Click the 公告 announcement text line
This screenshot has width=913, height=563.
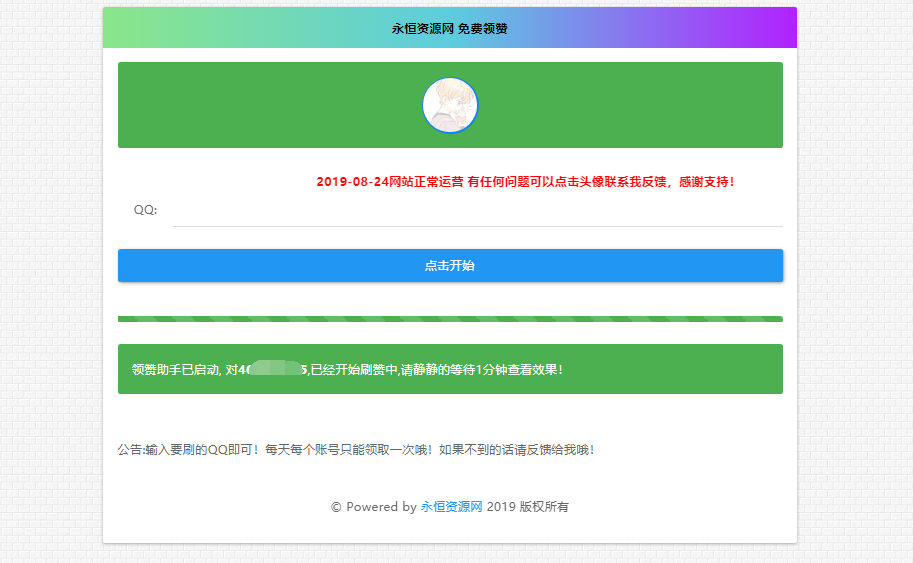pos(356,449)
